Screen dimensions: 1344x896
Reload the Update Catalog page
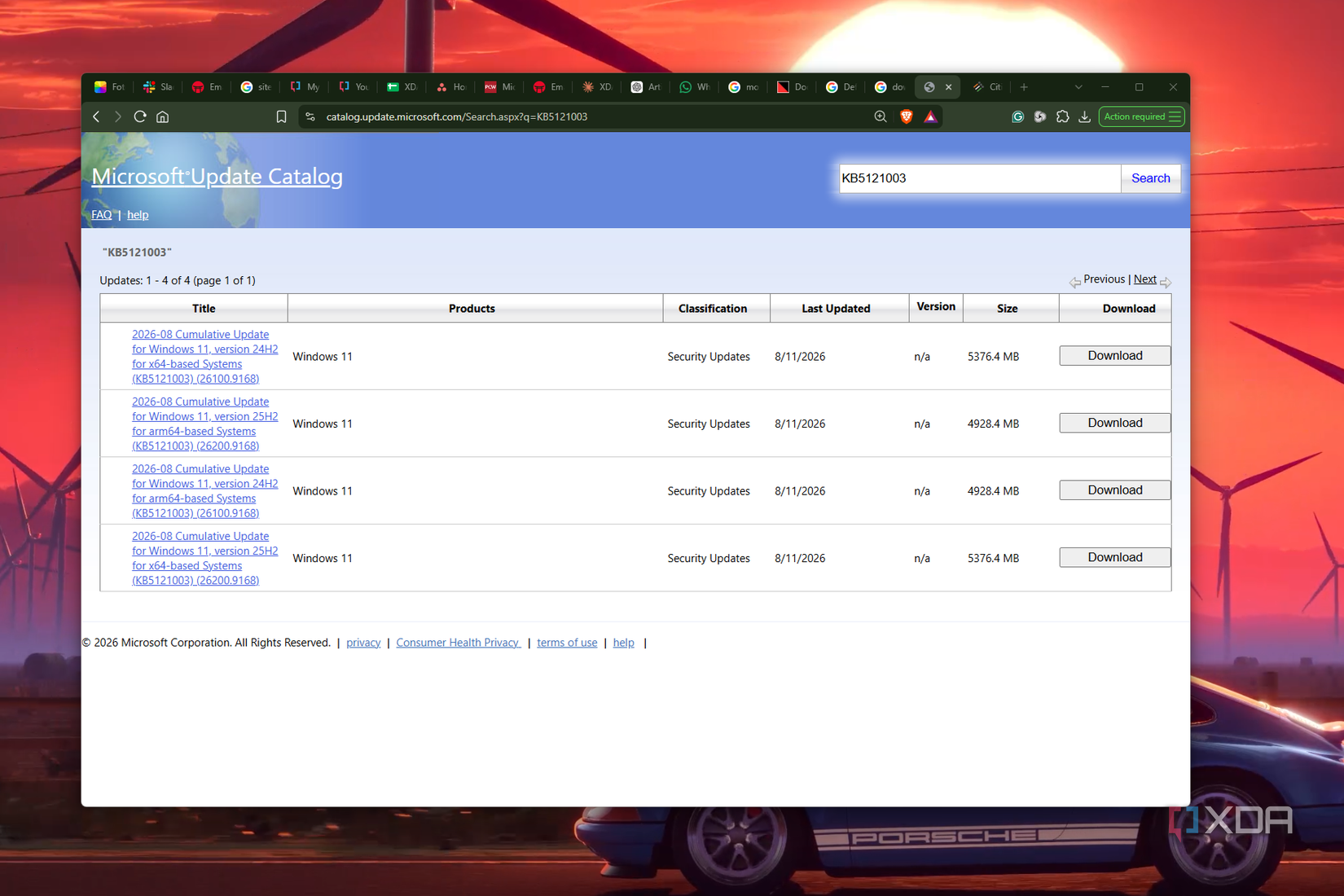click(x=140, y=116)
